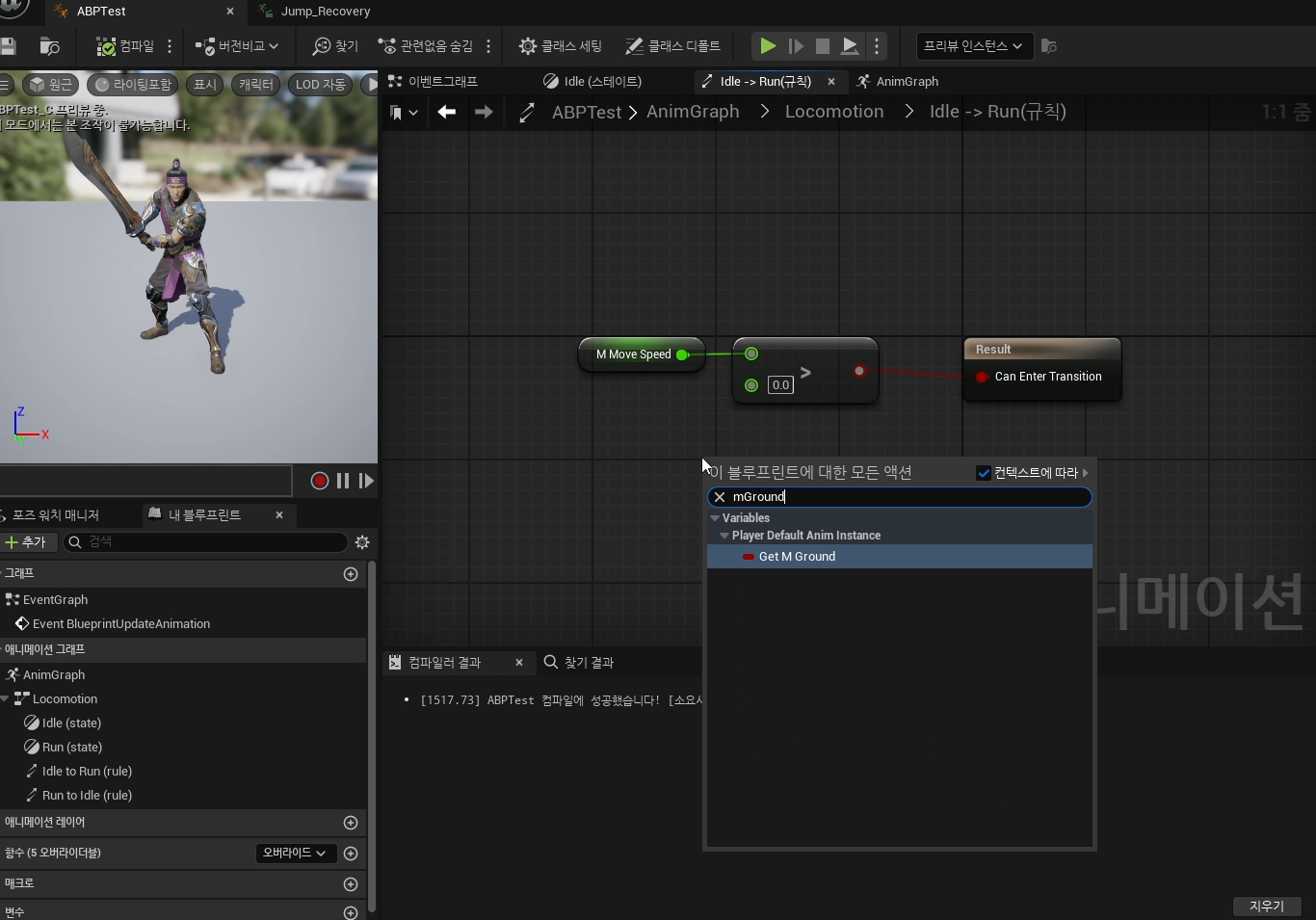The image size is (1316, 920).
Task: Open the 라이팅포함 view mode button
Action: pos(133,85)
